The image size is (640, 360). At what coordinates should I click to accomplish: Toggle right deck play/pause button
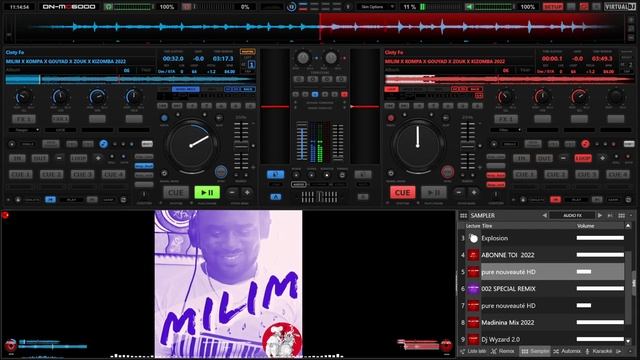(433, 192)
